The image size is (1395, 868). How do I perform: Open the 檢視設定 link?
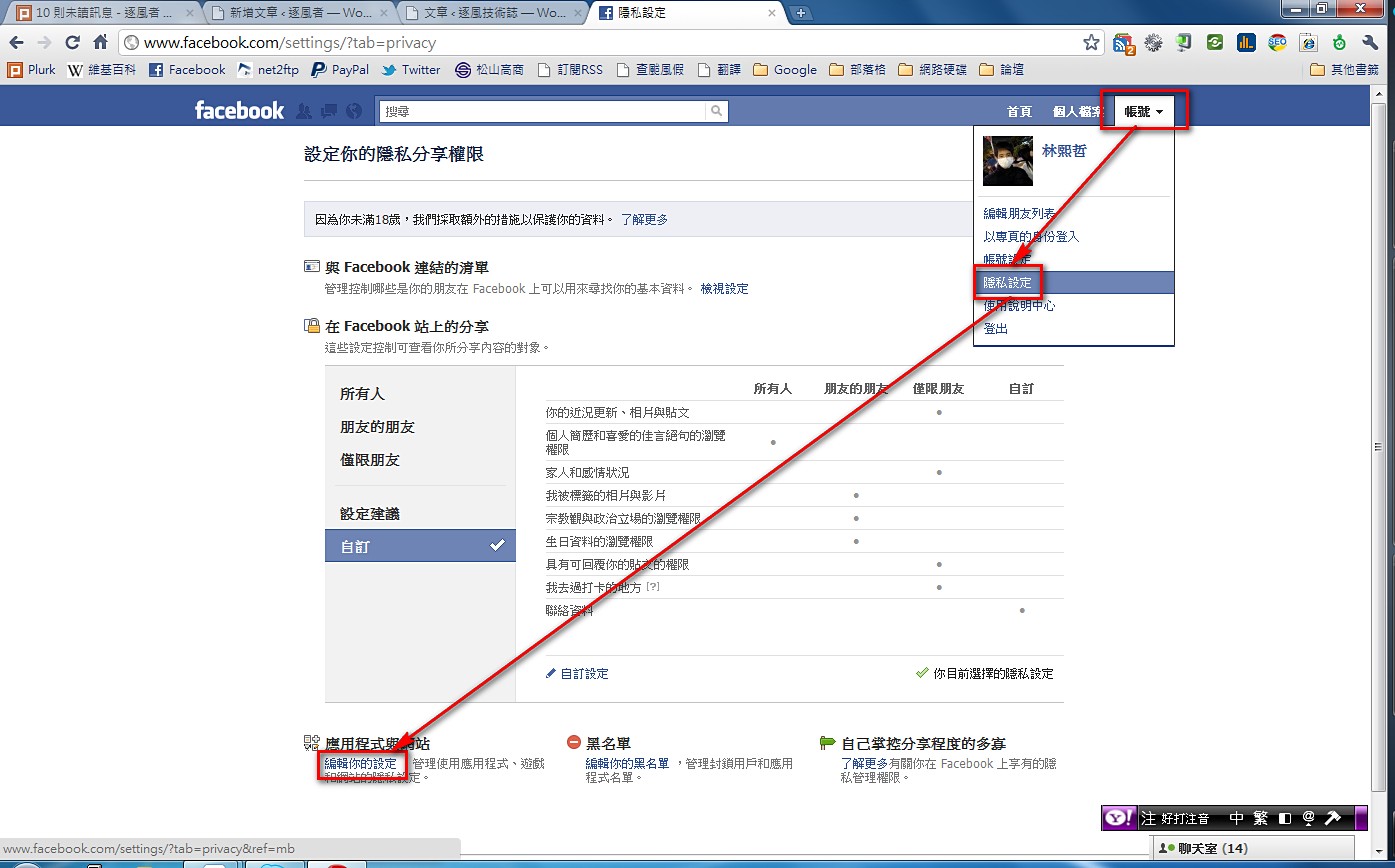coord(724,289)
